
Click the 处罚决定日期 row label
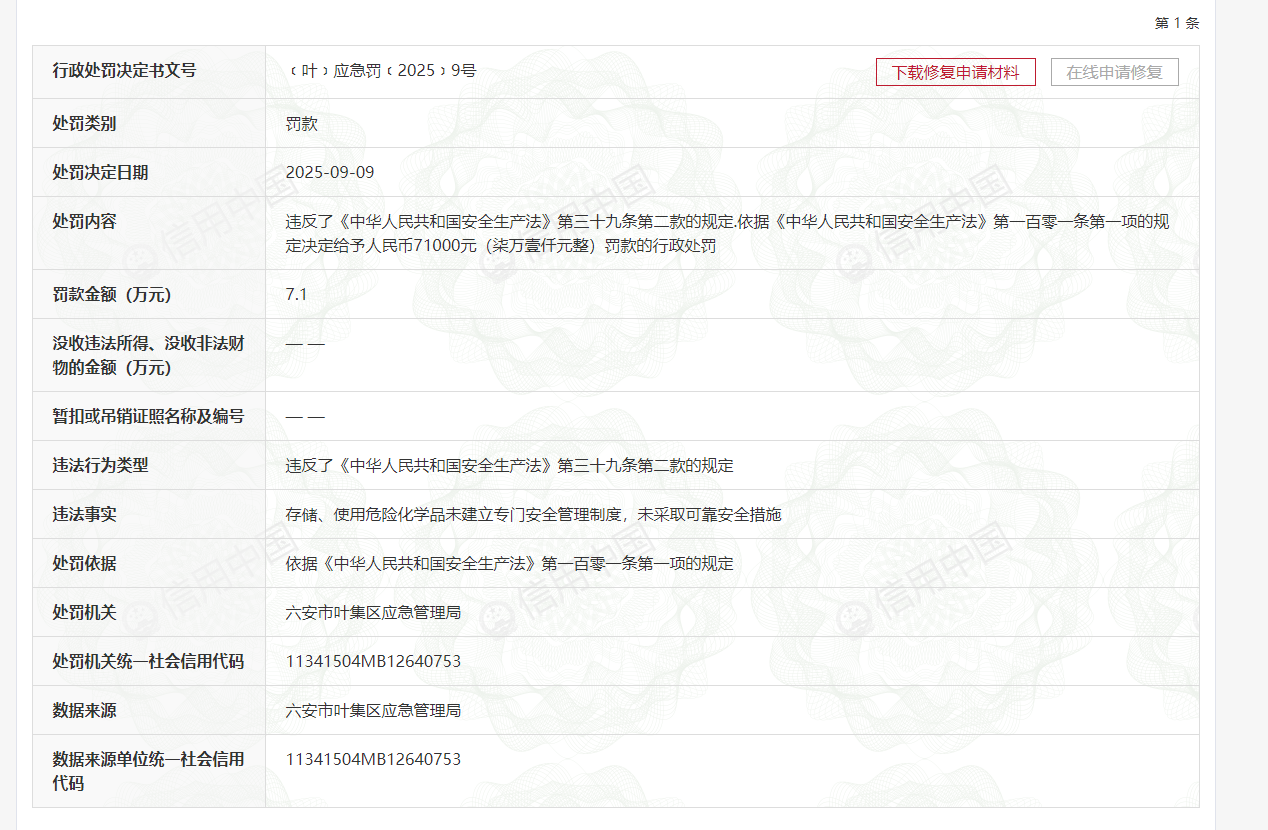point(100,173)
